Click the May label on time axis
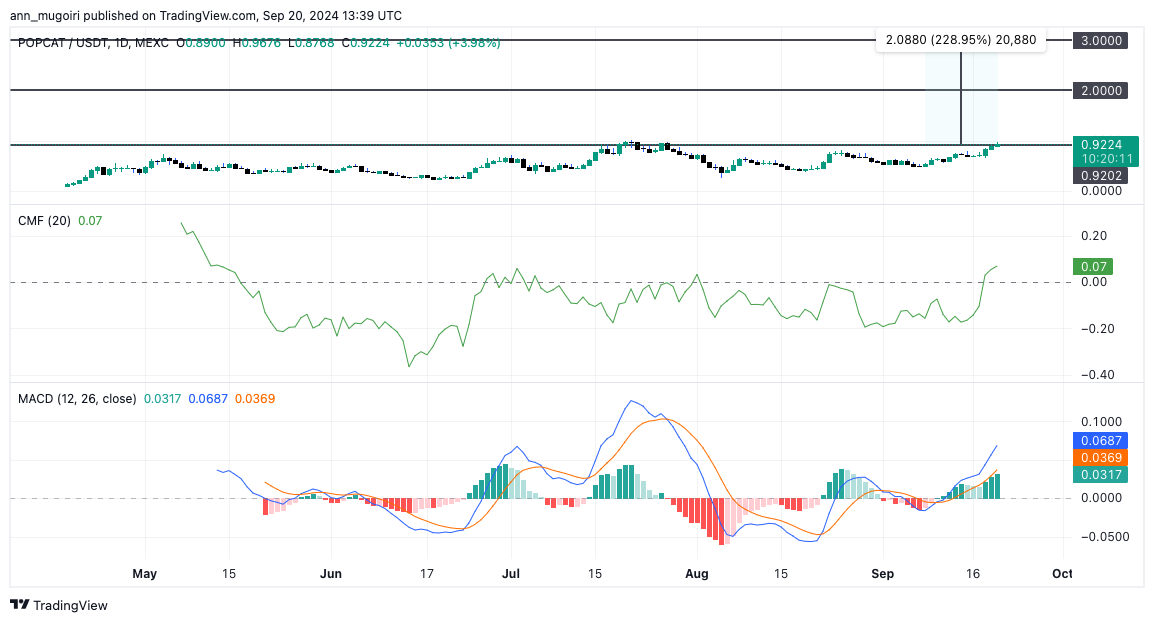 (145, 573)
